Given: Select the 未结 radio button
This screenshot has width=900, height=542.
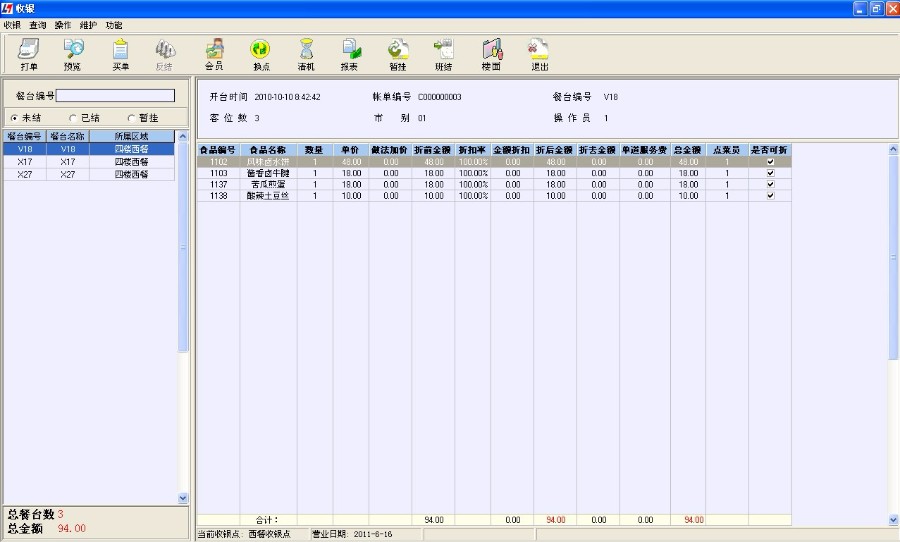Looking at the screenshot, I should (14, 118).
